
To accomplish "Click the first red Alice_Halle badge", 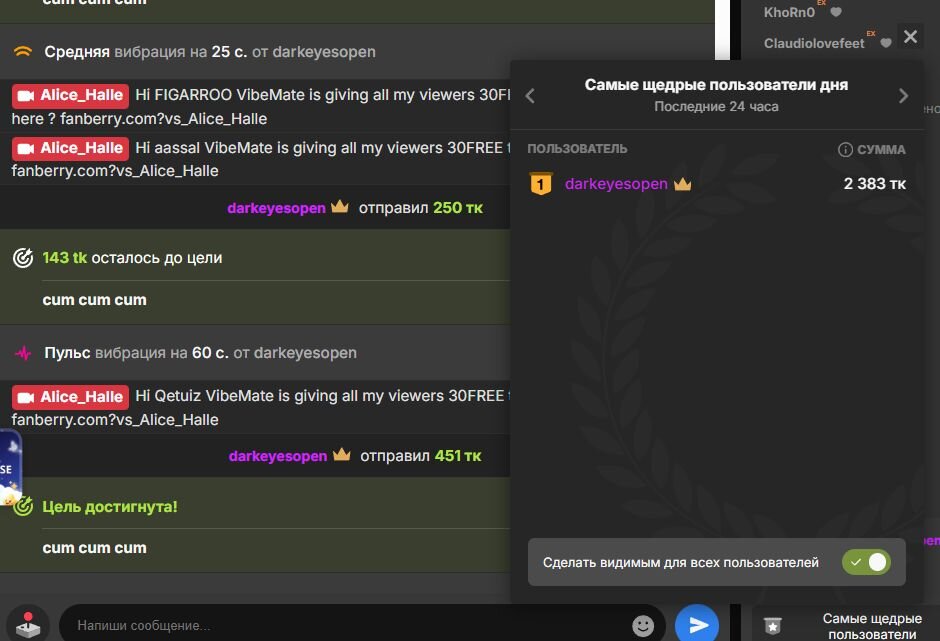I will pyautogui.click(x=70, y=96).
